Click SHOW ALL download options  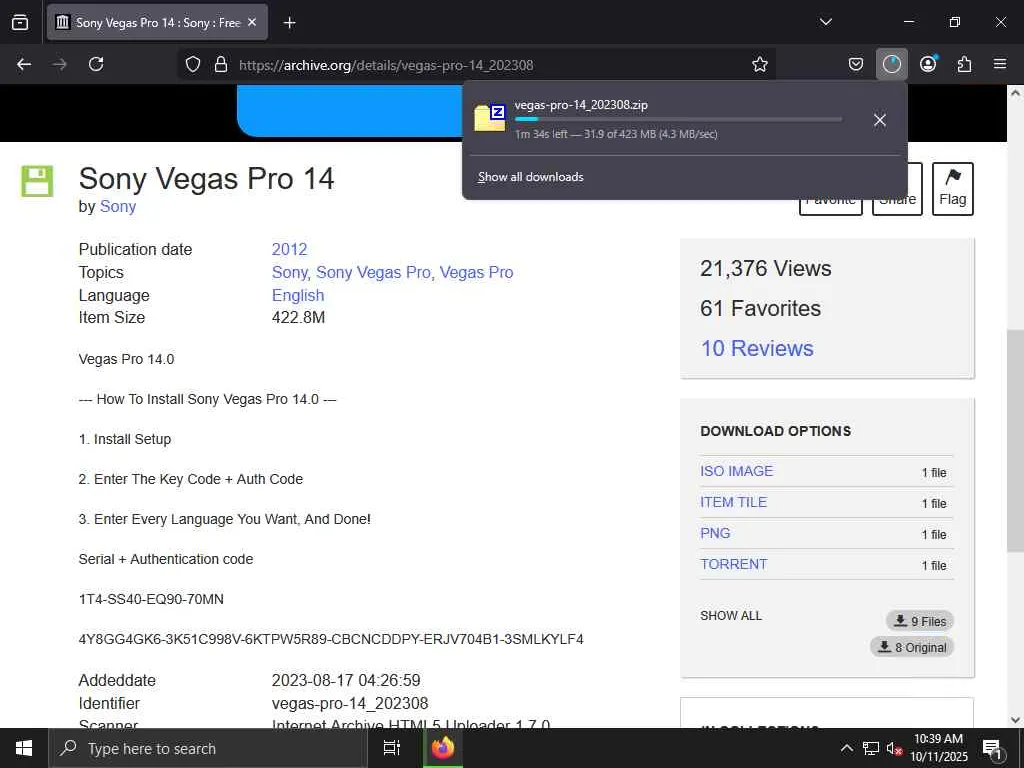(731, 616)
